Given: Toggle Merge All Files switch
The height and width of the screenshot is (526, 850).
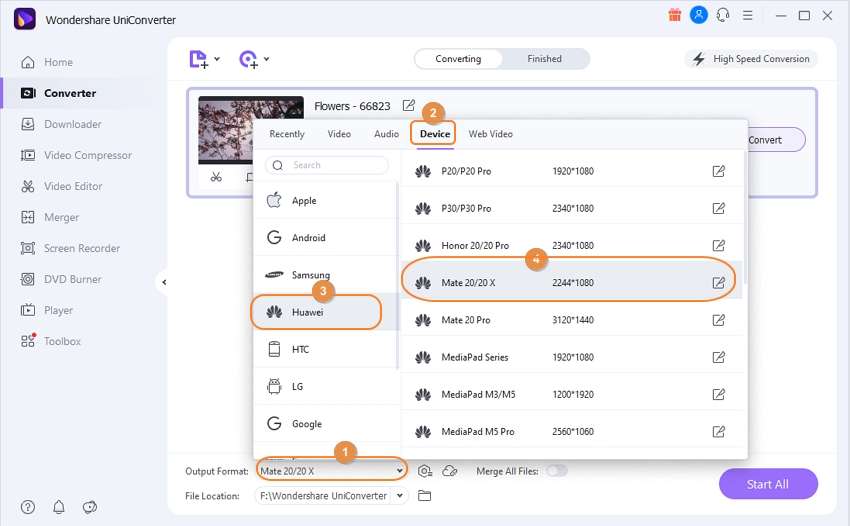Looking at the screenshot, I should pyautogui.click(x=557, y=471).
